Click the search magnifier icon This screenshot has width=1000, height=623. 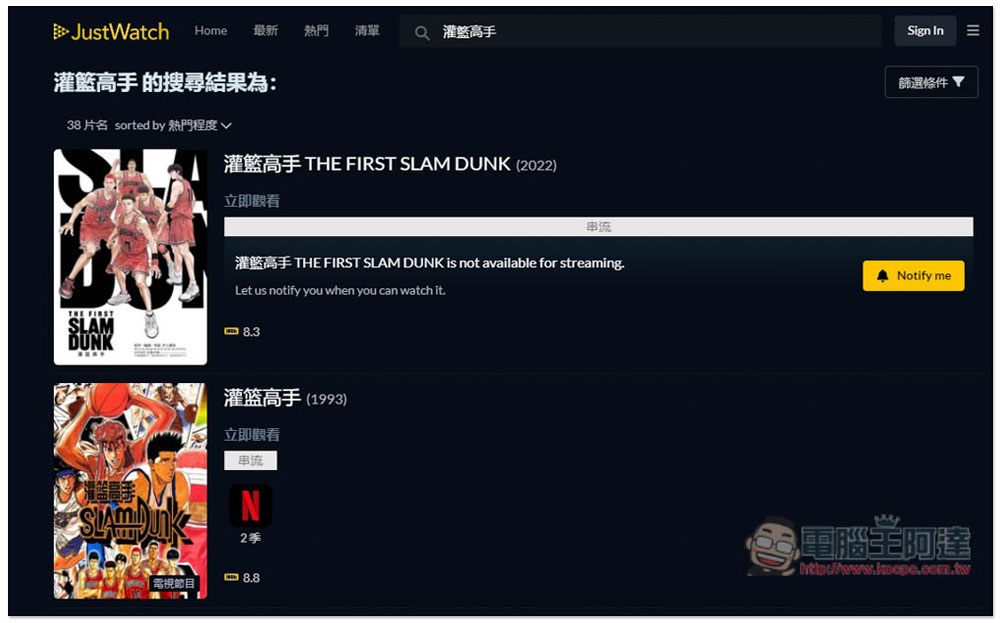click(422, 33)
